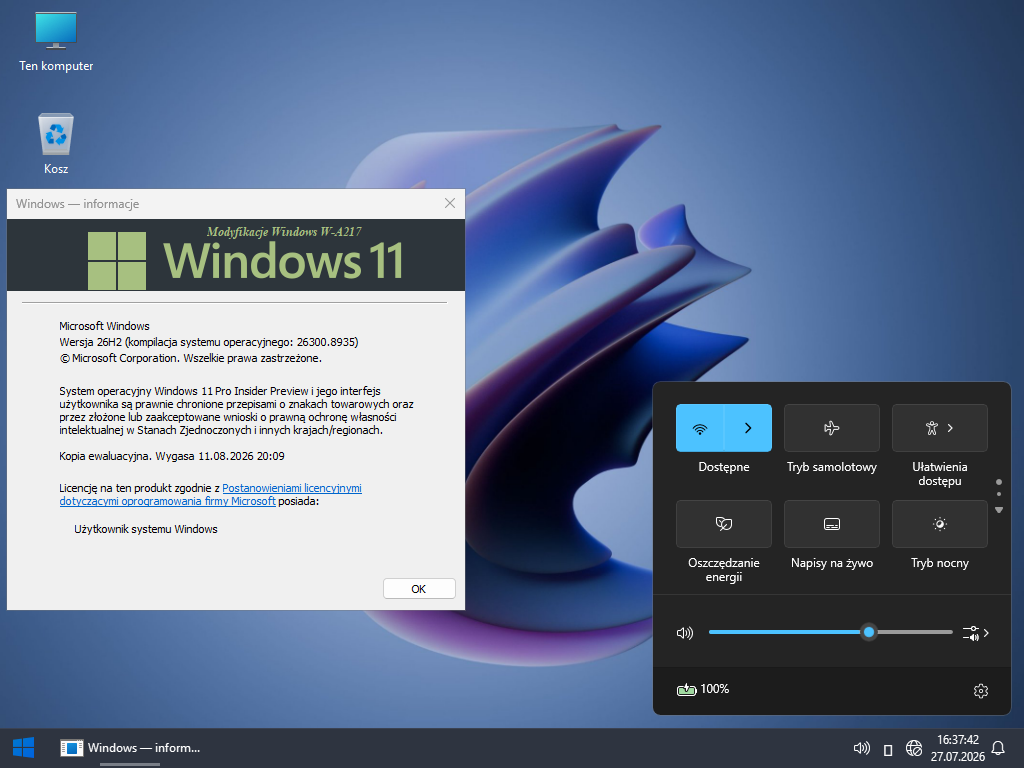
Task: Open notifications bell icon
Action: (998, 748)
